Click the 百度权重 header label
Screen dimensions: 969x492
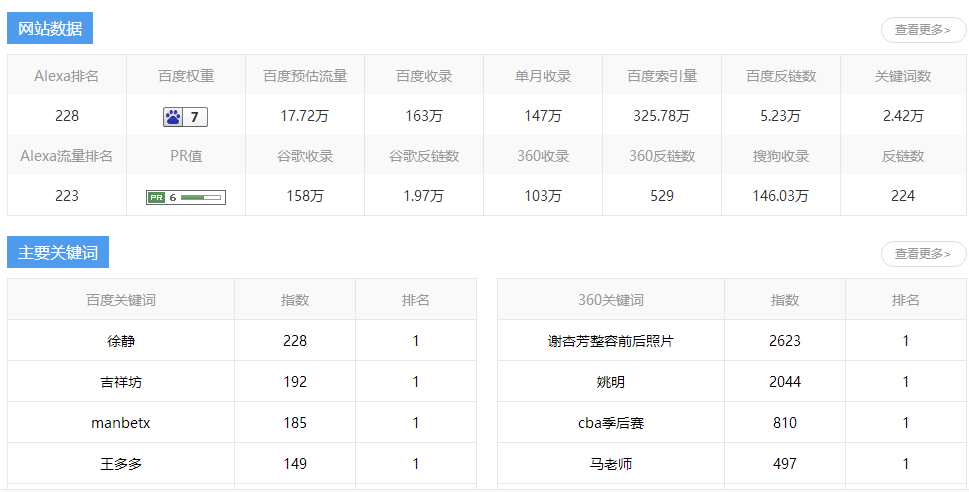point(186,76)
